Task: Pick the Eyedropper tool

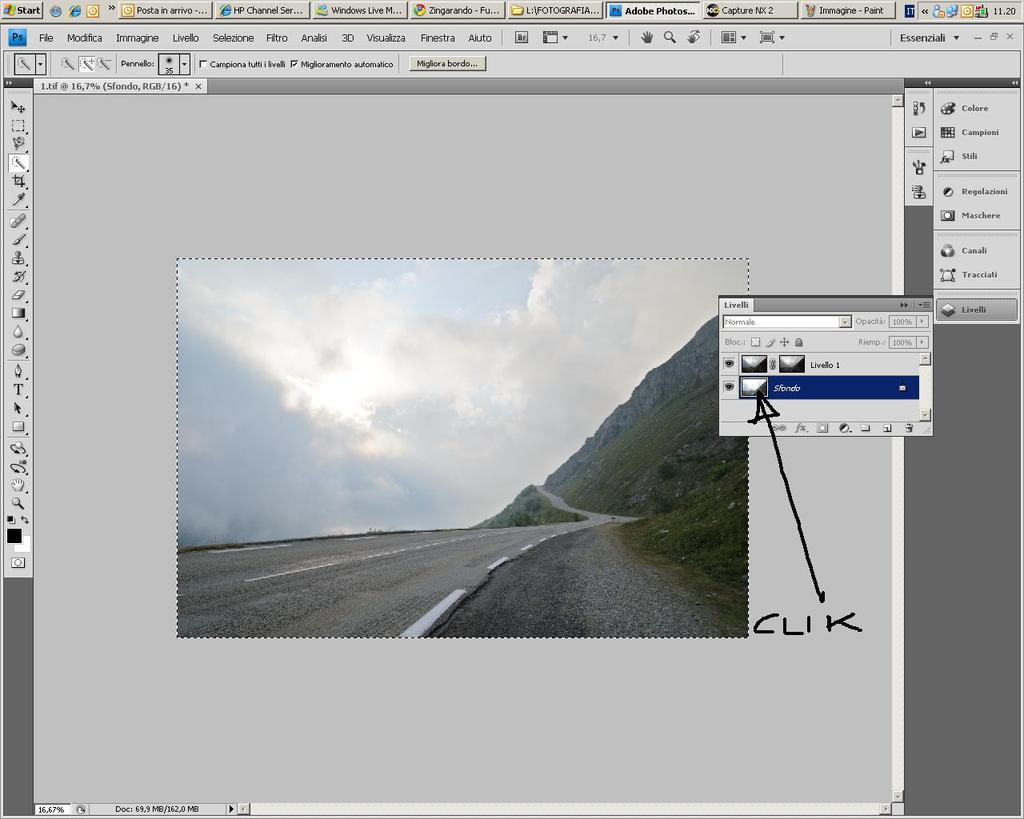Action: [x=18, y=201]
